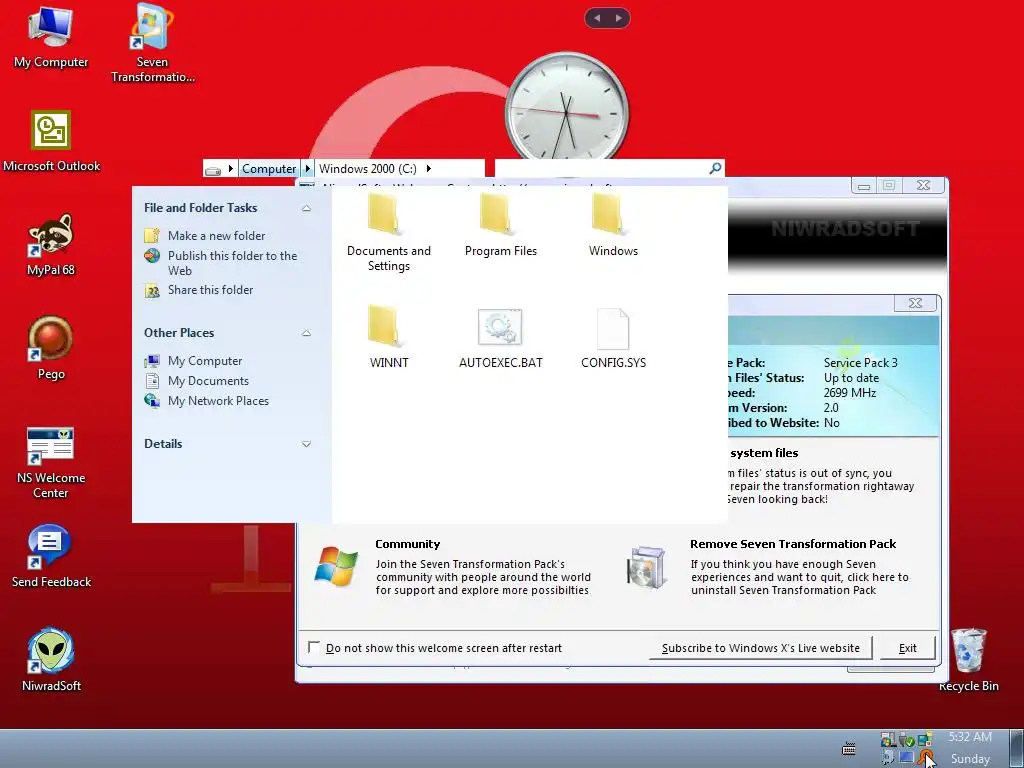Collapse the Other Places section
1024x768 pixels.
306,333
